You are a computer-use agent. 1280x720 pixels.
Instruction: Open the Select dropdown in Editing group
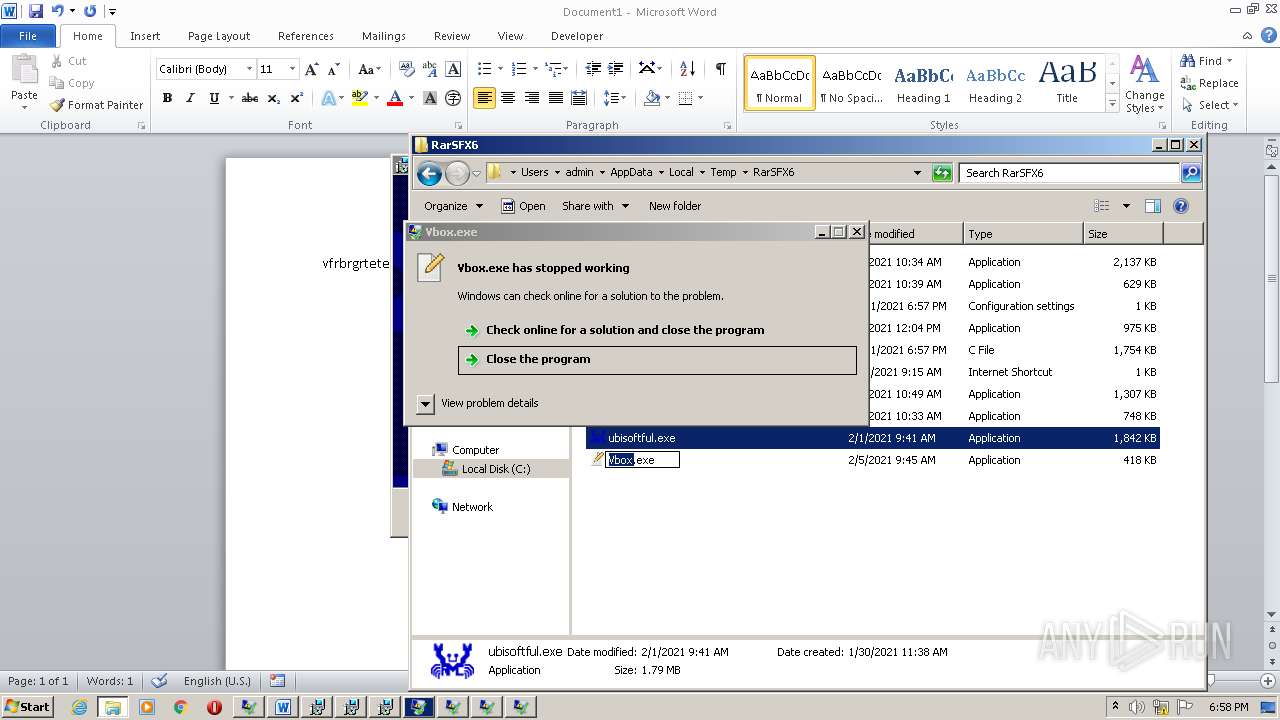(x=1209, y=105)
